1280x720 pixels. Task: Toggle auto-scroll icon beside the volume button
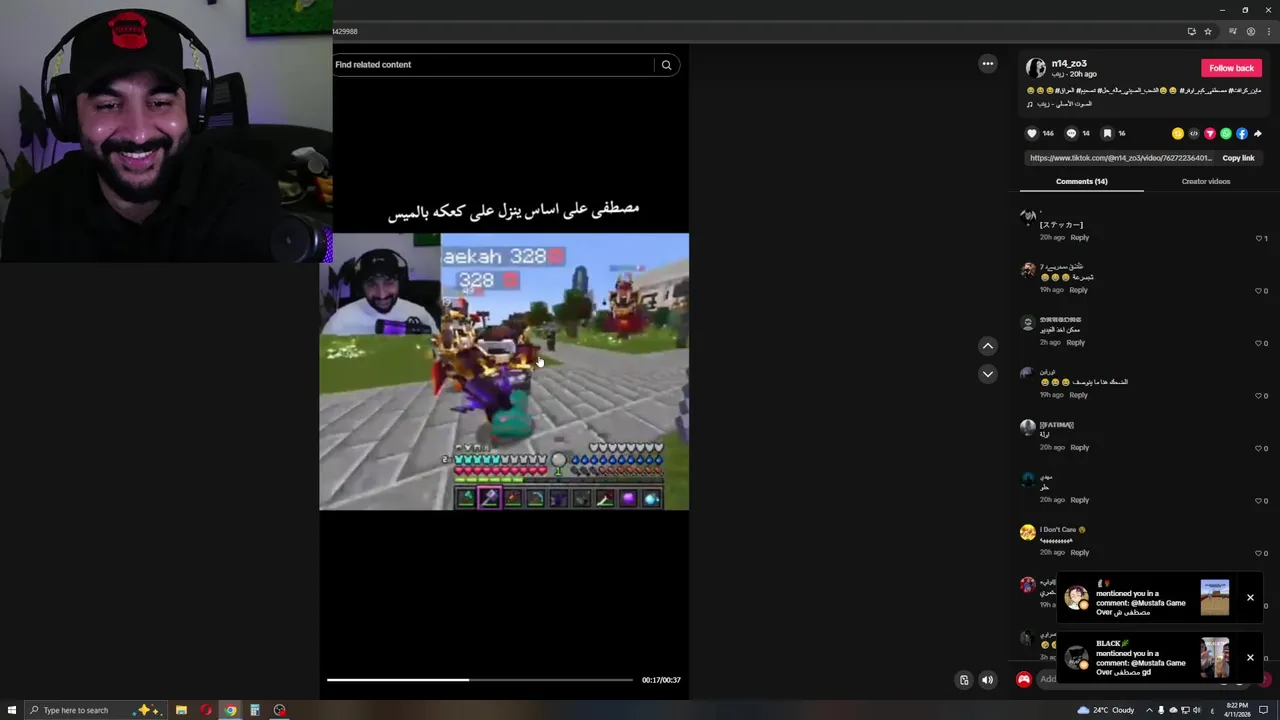click(x=964, y=680)
